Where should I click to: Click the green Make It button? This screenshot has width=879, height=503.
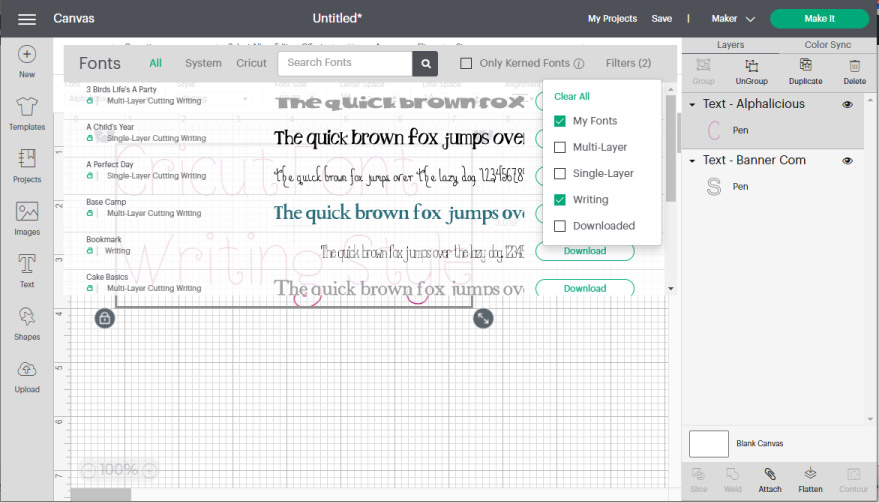coord(819,19)
